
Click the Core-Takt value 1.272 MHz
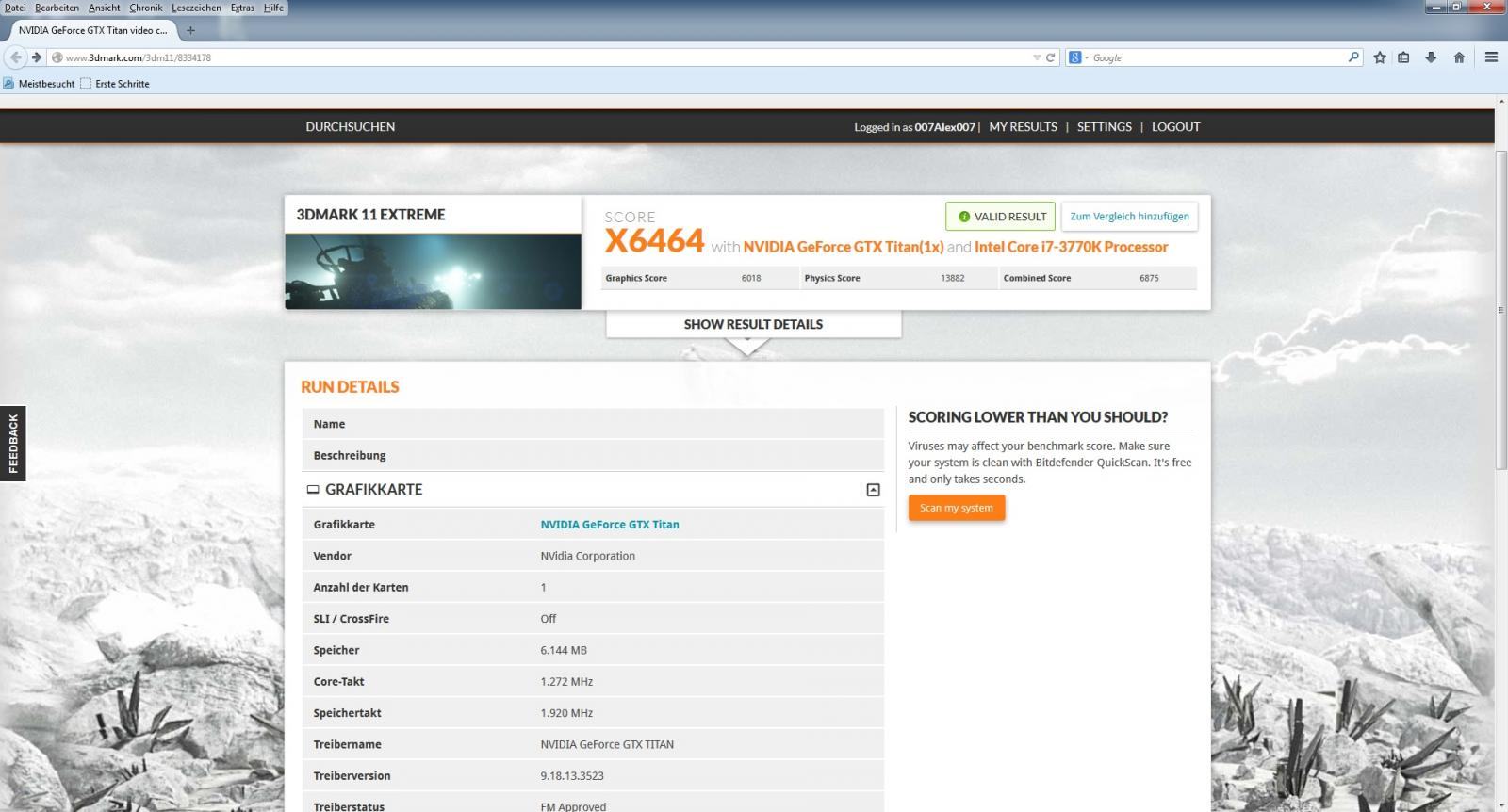click(x=566, y=682)
